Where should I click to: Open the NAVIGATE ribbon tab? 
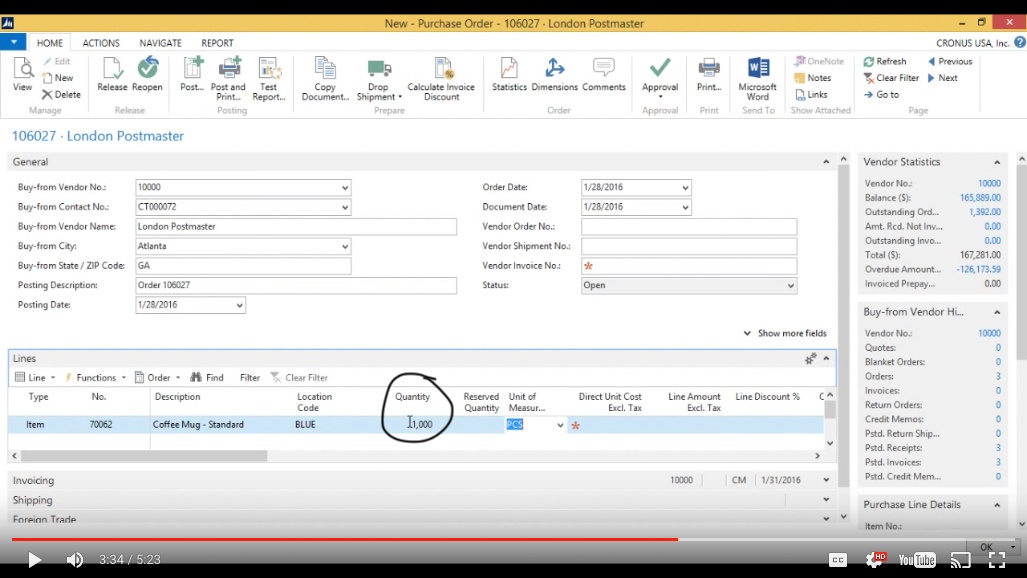160,43
